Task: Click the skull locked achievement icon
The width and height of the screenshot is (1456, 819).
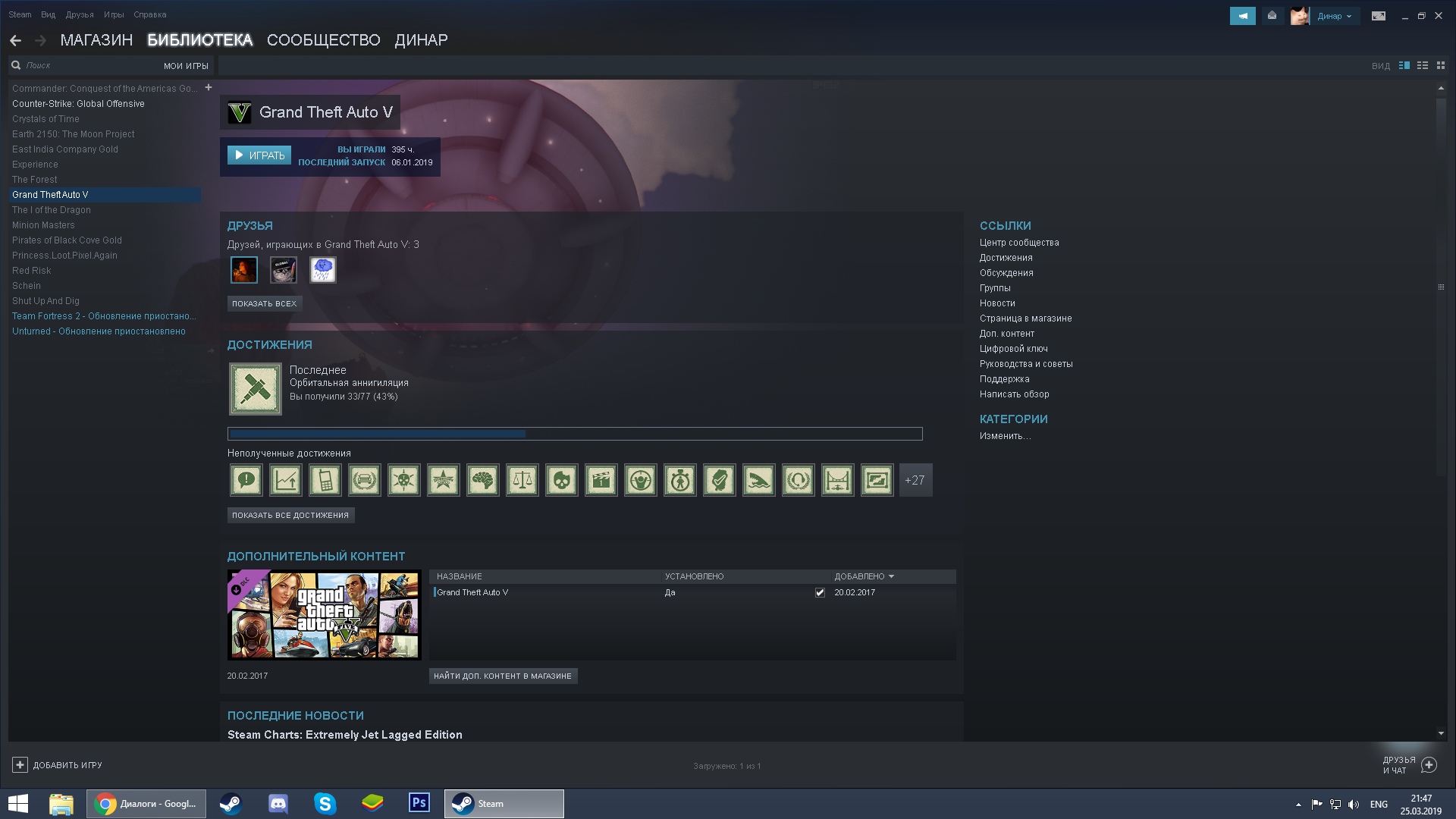Action: point(561,480)
